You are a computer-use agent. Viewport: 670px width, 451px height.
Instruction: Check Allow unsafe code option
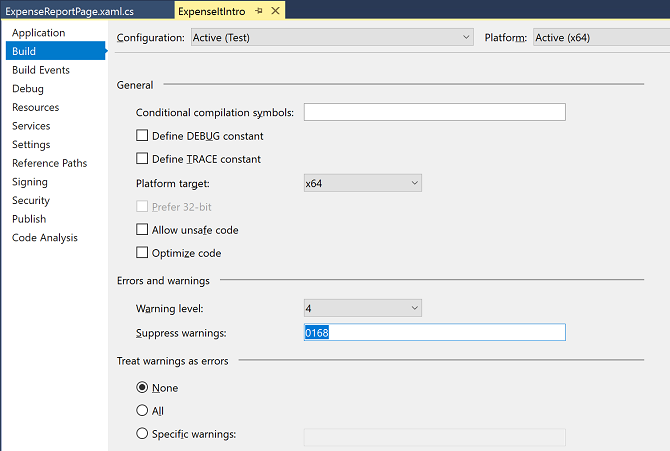[x=142, y=230]
